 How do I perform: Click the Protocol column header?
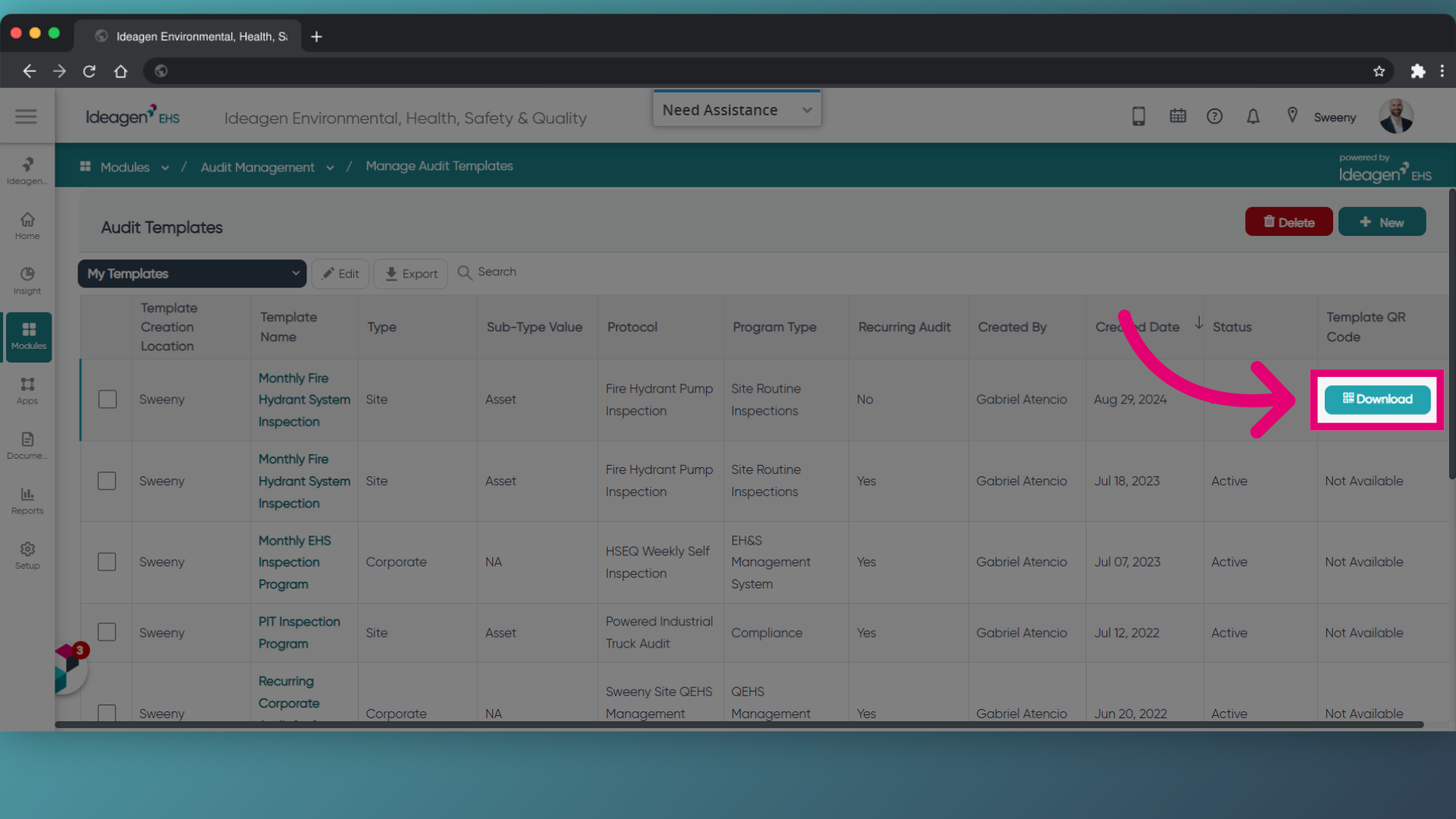click(x=632, y=327)
